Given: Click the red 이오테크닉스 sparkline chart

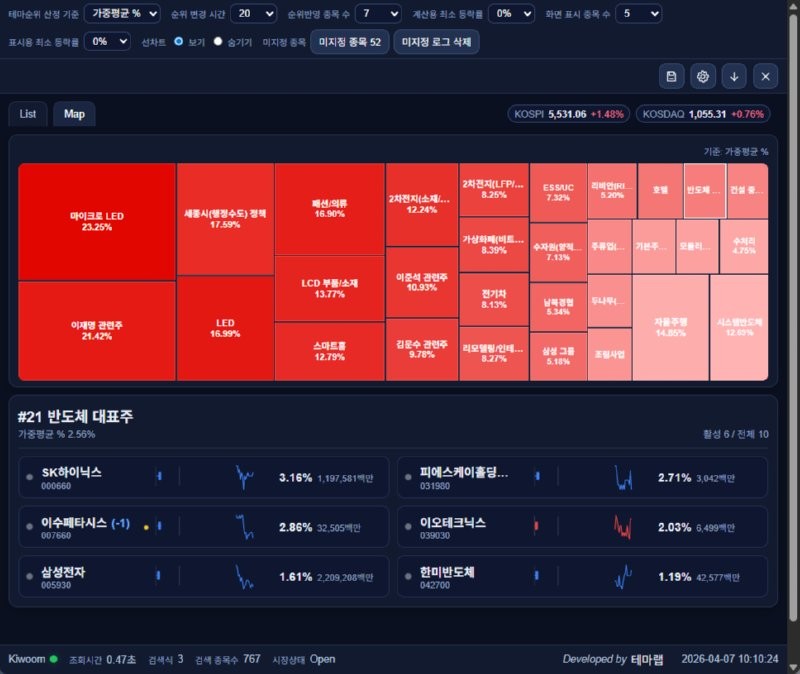Looking at the screenshot, I should click(x=624, y=525).
